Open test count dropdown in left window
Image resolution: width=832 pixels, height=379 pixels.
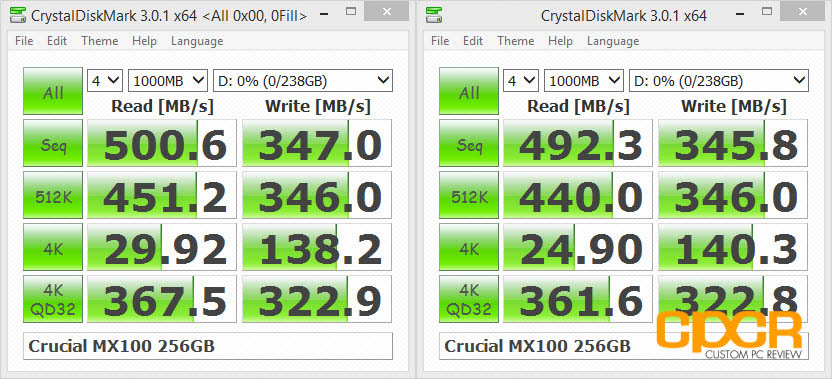click(105, 81)
